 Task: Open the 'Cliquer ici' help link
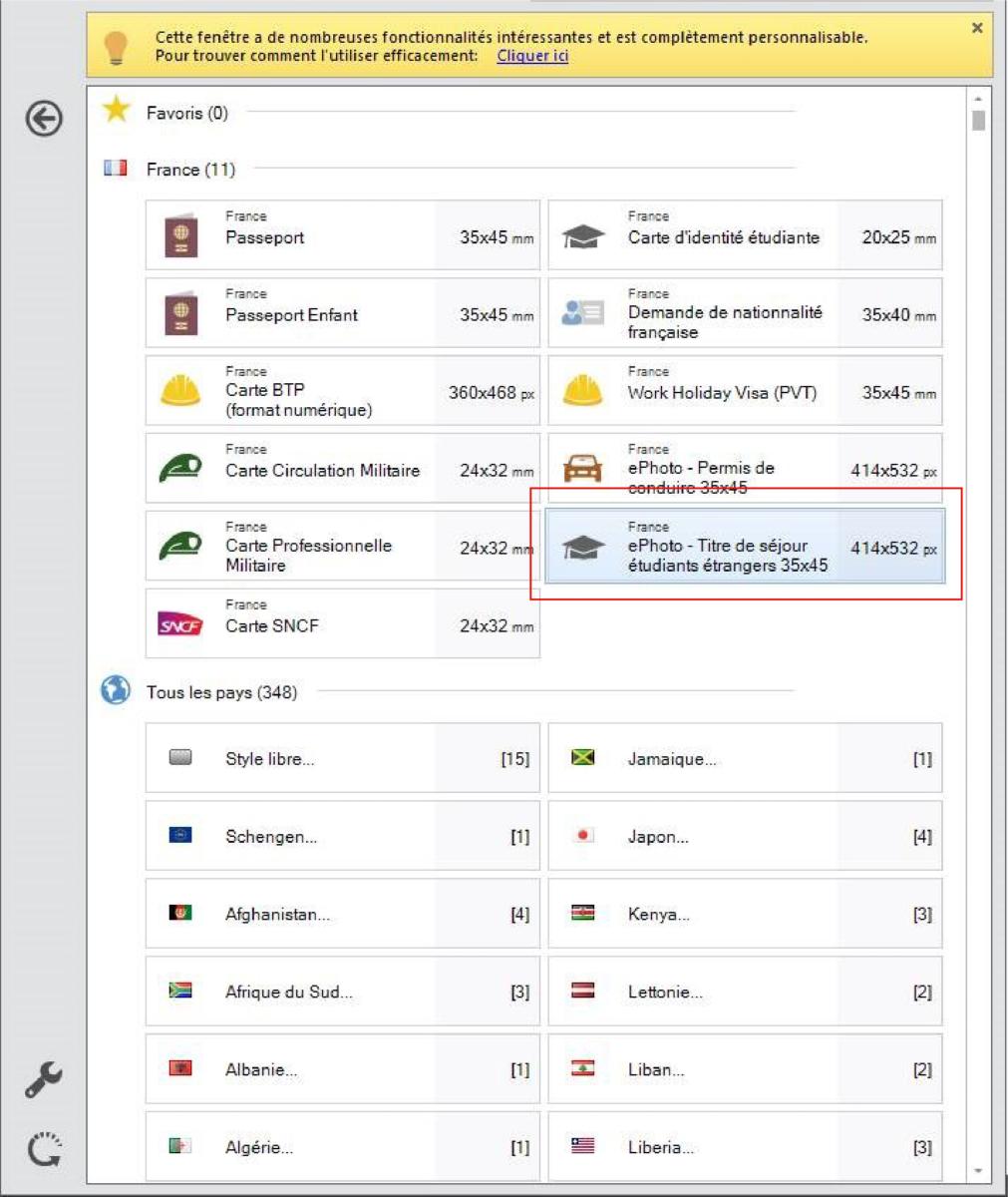coord(532,56)
